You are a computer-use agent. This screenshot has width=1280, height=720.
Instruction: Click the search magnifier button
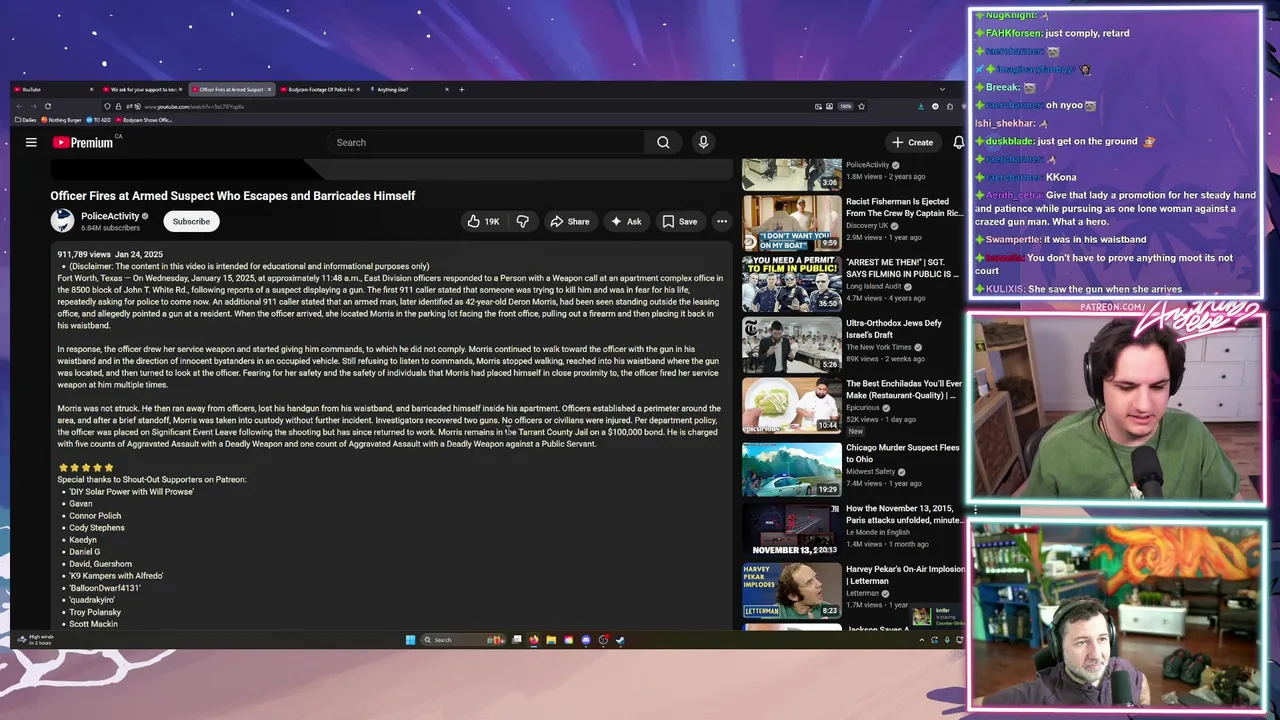click(x=663, y=142)
